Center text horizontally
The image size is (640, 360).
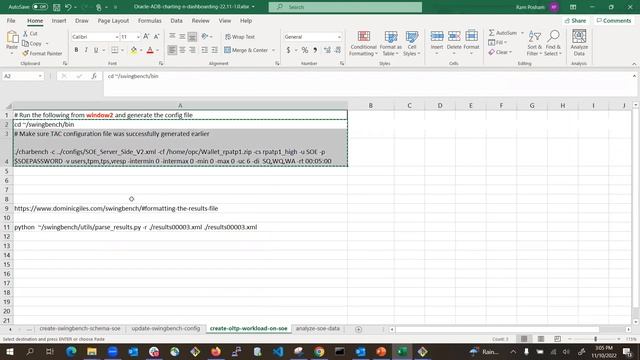[182, 50]
